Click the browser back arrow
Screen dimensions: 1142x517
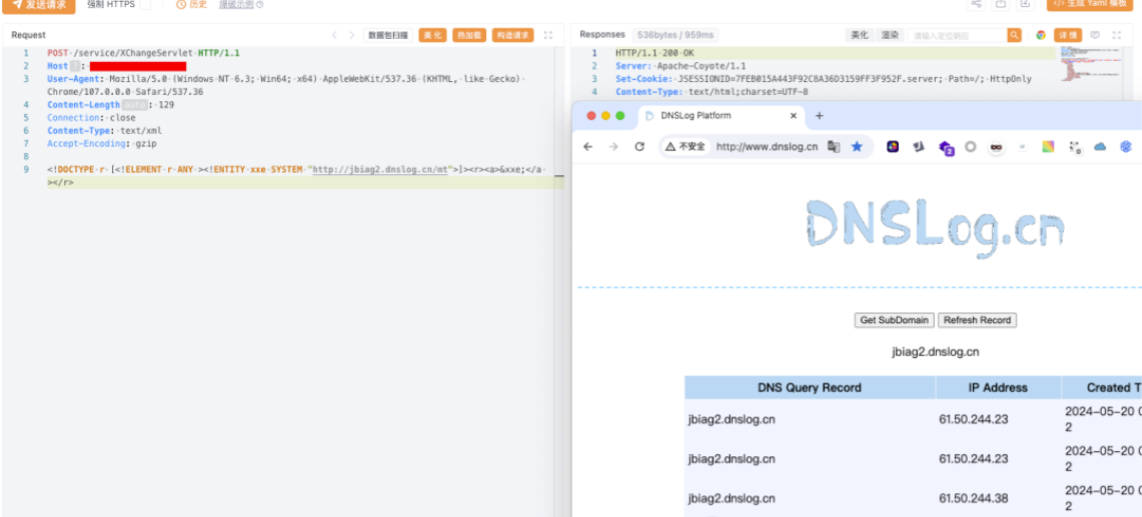588,146
